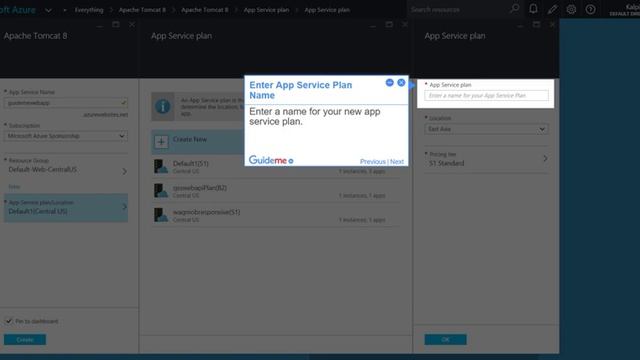Screen dimensions: 640x360
Task: Expand App Service plan/location Default1 chevron
Action: (x=124, y=207)
